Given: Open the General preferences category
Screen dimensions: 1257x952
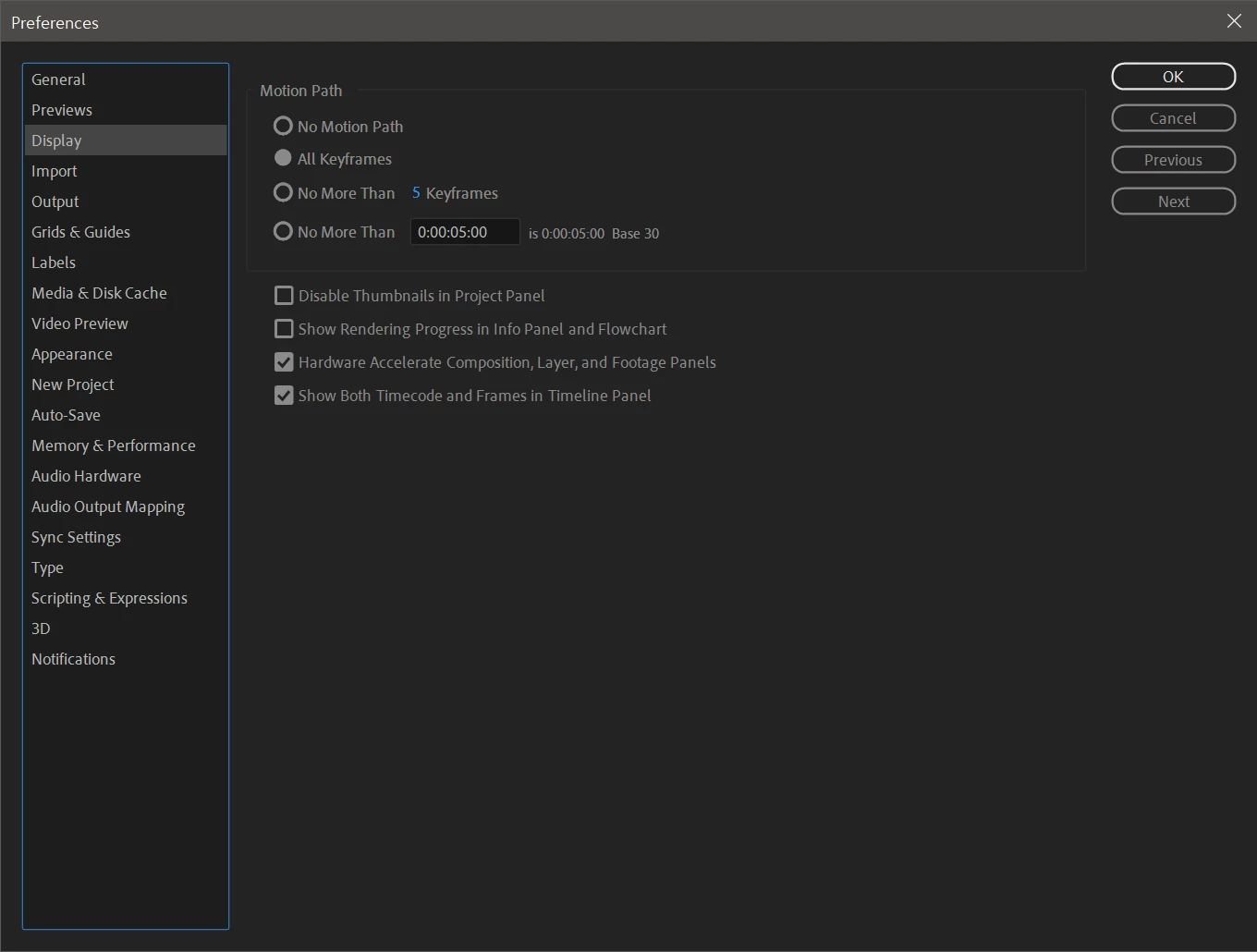Looking at the screenshot, I should coord(125,79).
